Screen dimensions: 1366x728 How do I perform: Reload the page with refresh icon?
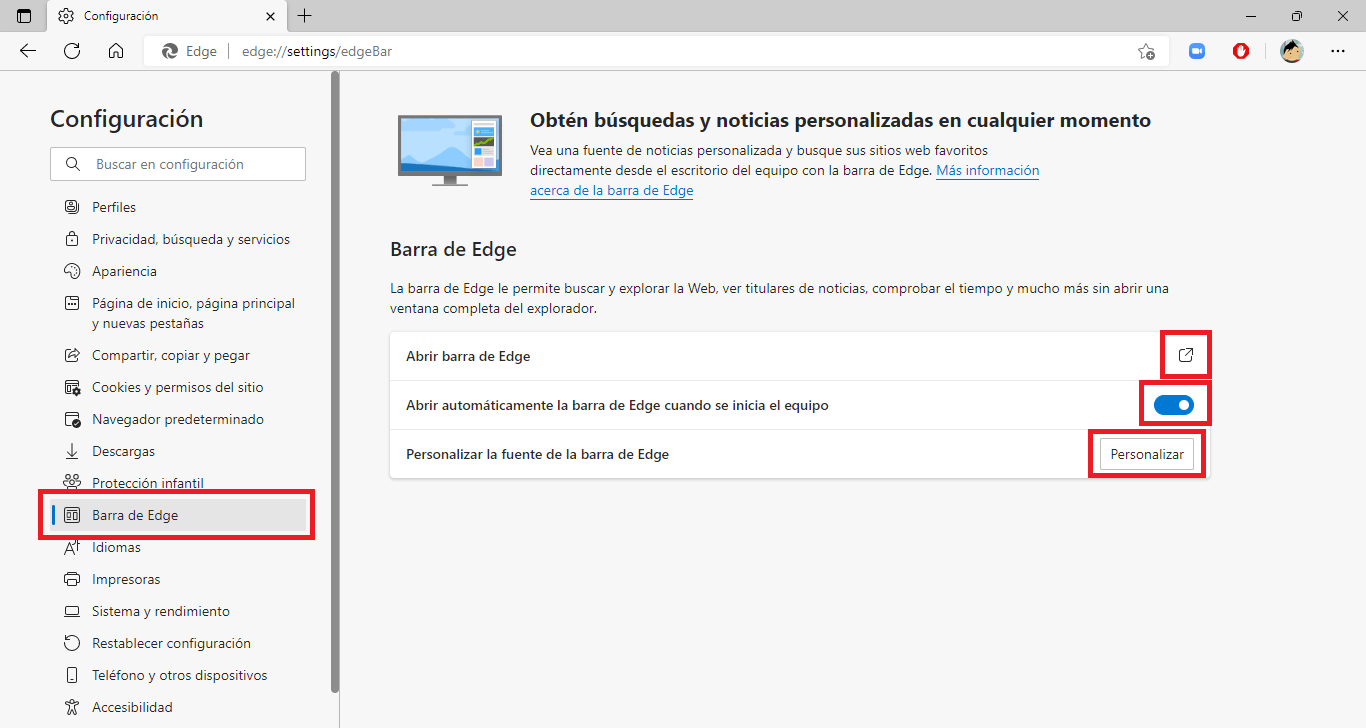tap(72, 51)
